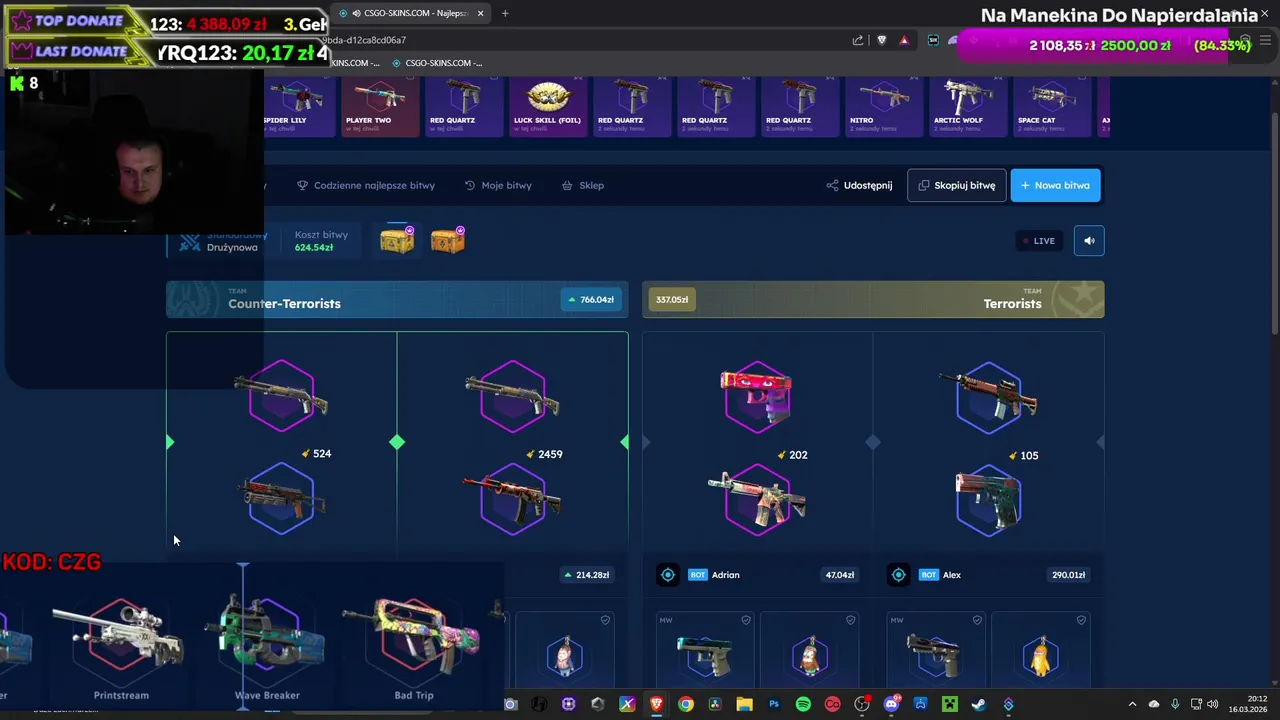Viewport: 1280px width, 720px height.
Task: Click 766.04zł team total badge
Action: (x=591, y=299)
